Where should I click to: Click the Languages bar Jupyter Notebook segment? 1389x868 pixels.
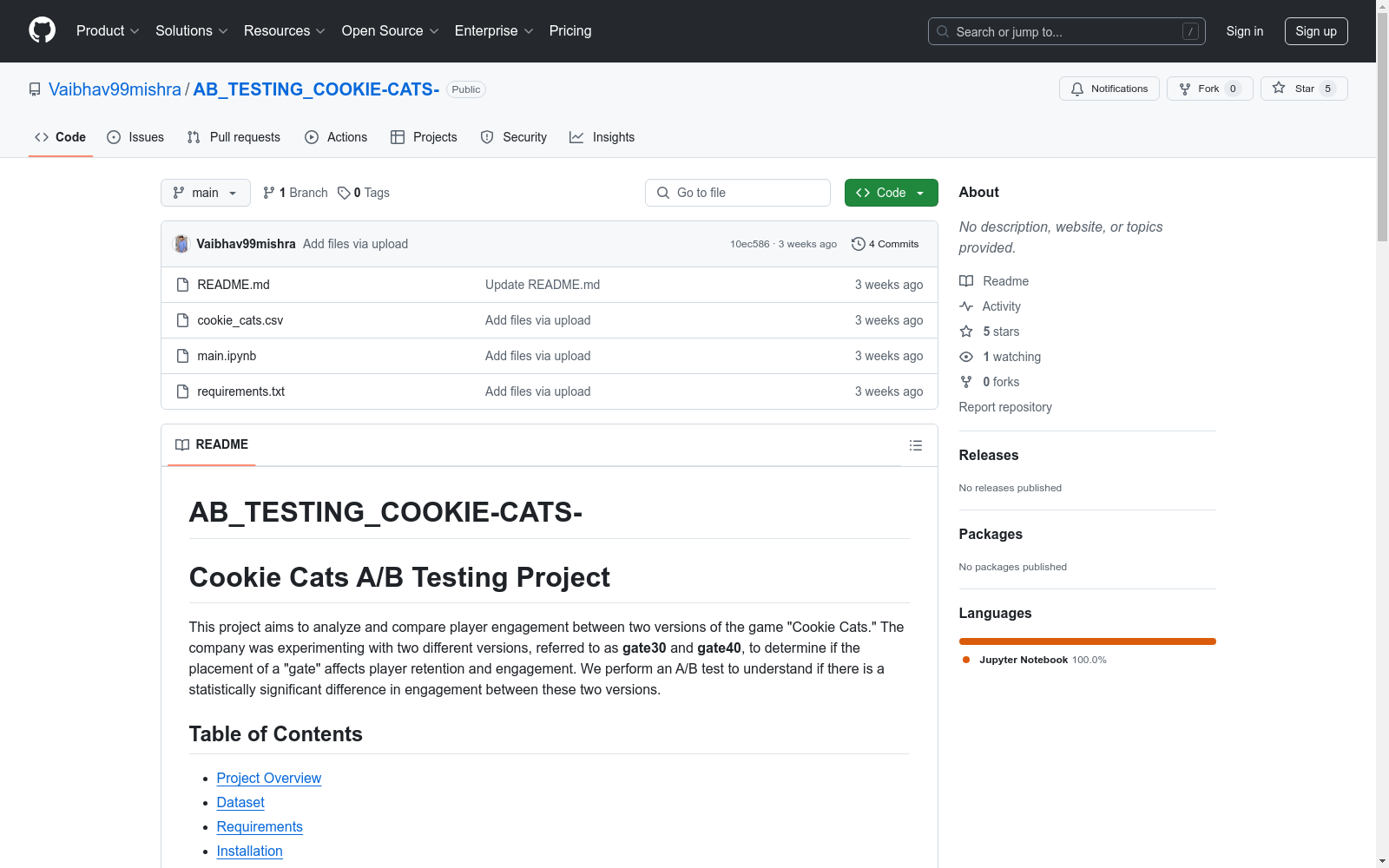(x=1088, y=641)
